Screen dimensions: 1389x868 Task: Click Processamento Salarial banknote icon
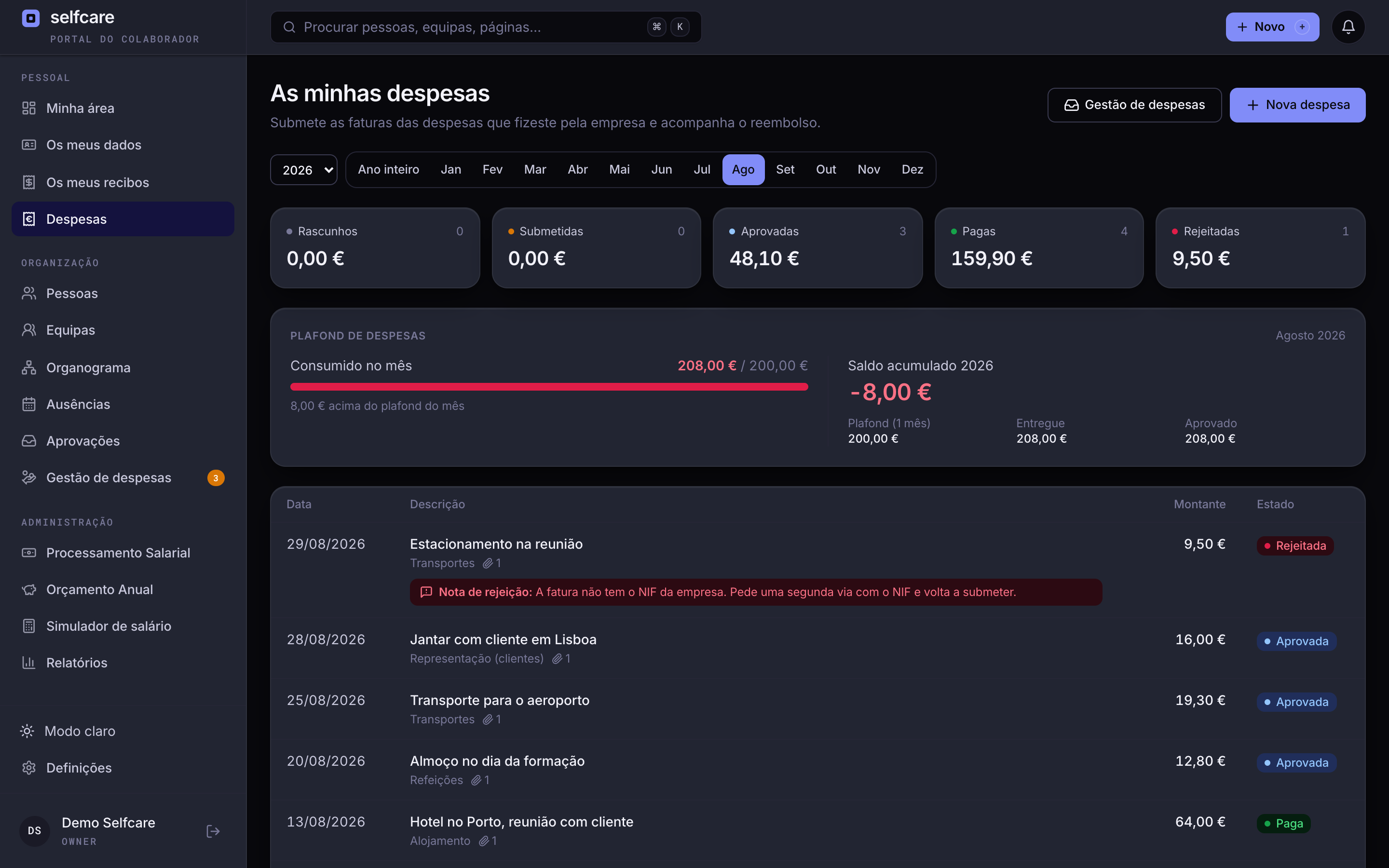pyautogui.click(x=29, y=552)
